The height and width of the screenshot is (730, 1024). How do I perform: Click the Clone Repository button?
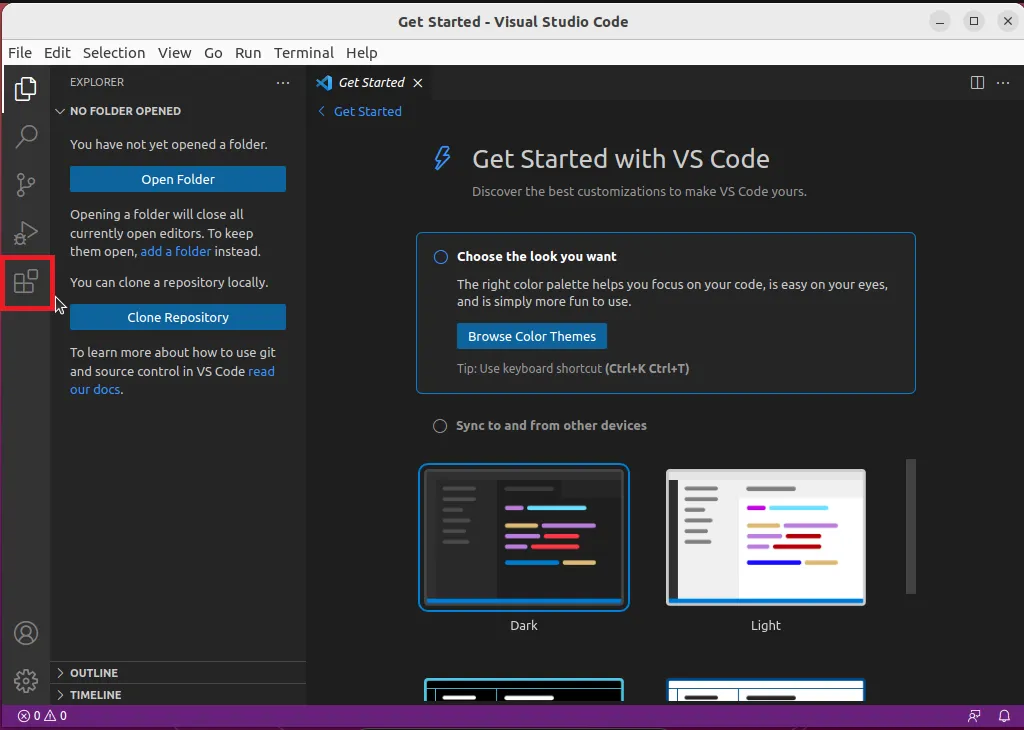pos(178,317)
